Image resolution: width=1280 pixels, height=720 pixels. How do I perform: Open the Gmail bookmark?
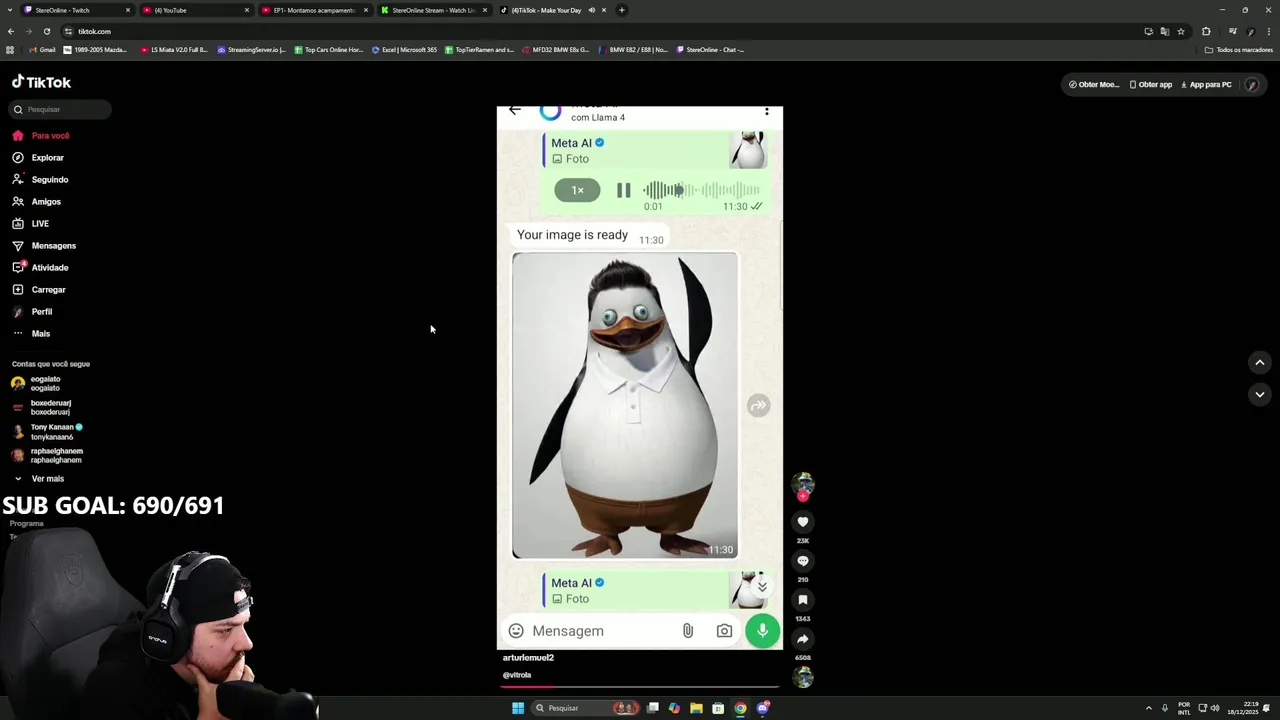point(42,50)
